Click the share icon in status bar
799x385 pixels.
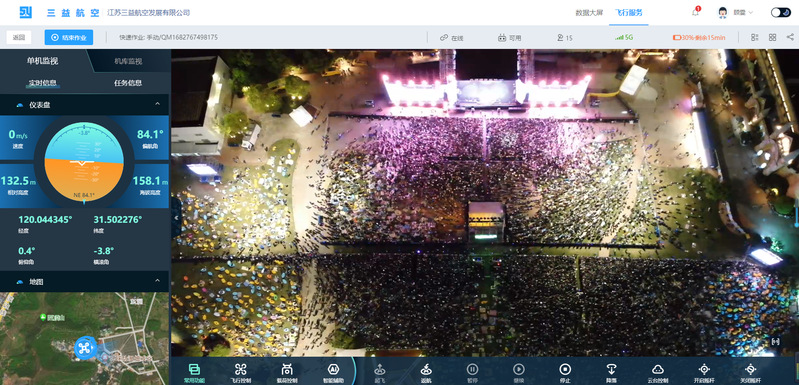790,37
